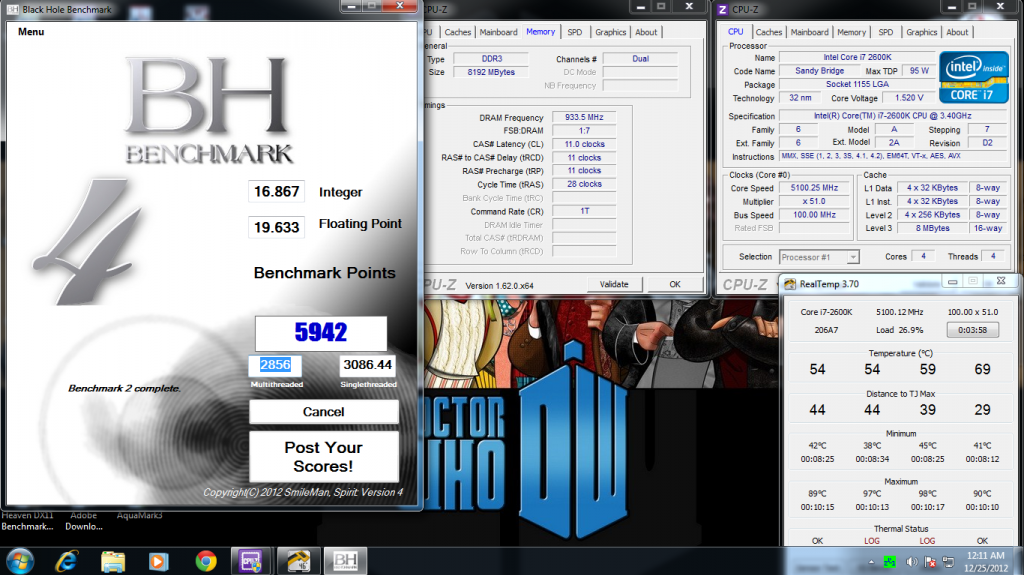
Task: Click the Name field Intel Core i7 2600K
Action: pyautogui.click(x=857, y=57)
